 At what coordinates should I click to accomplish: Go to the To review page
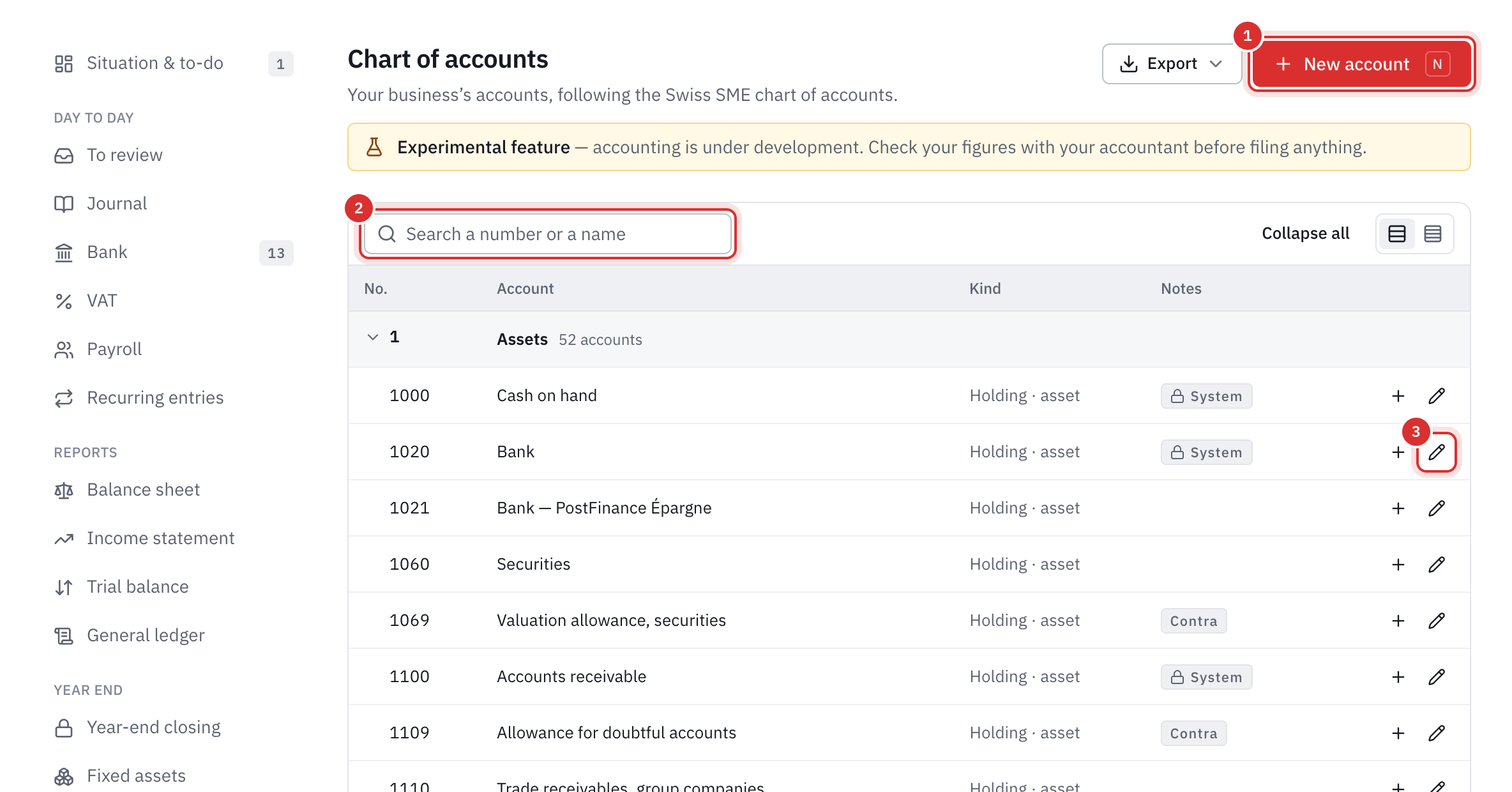coord(174,155)
